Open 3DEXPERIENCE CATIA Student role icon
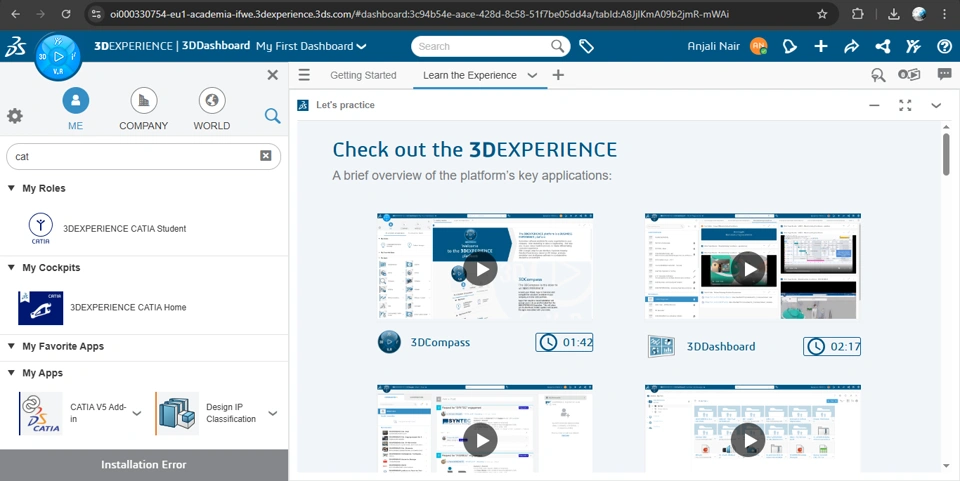This screenshot has width=960, height=481. pos(40,228)
